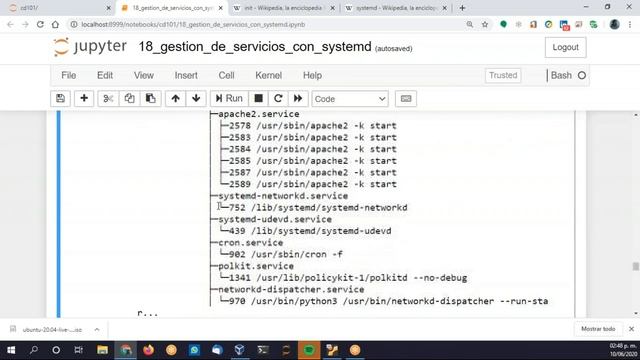Click the Run button
Image resolution: width=640 pixels, height=360 pixels.
tap(229, 98)
